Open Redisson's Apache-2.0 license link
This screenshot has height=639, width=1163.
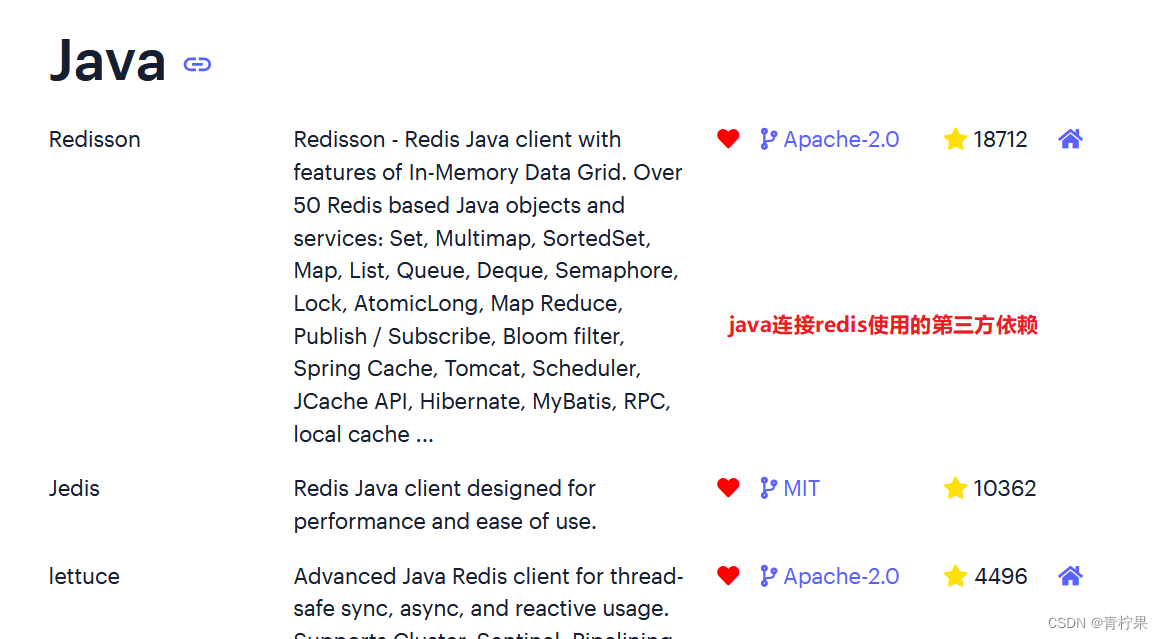point(841,139)
